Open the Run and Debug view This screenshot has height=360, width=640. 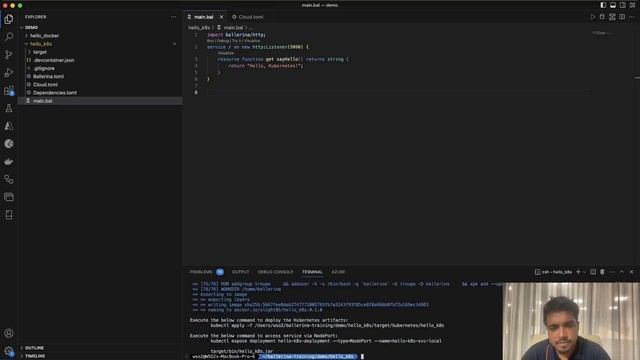point(9,73)
